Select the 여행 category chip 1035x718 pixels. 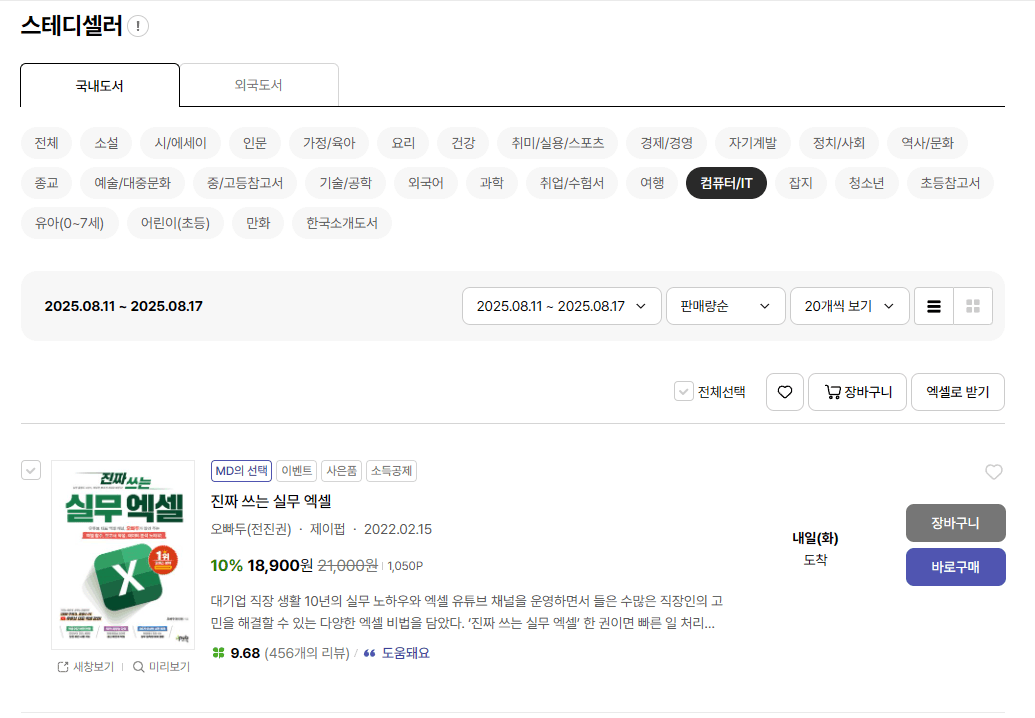click(x=651, y=183)
